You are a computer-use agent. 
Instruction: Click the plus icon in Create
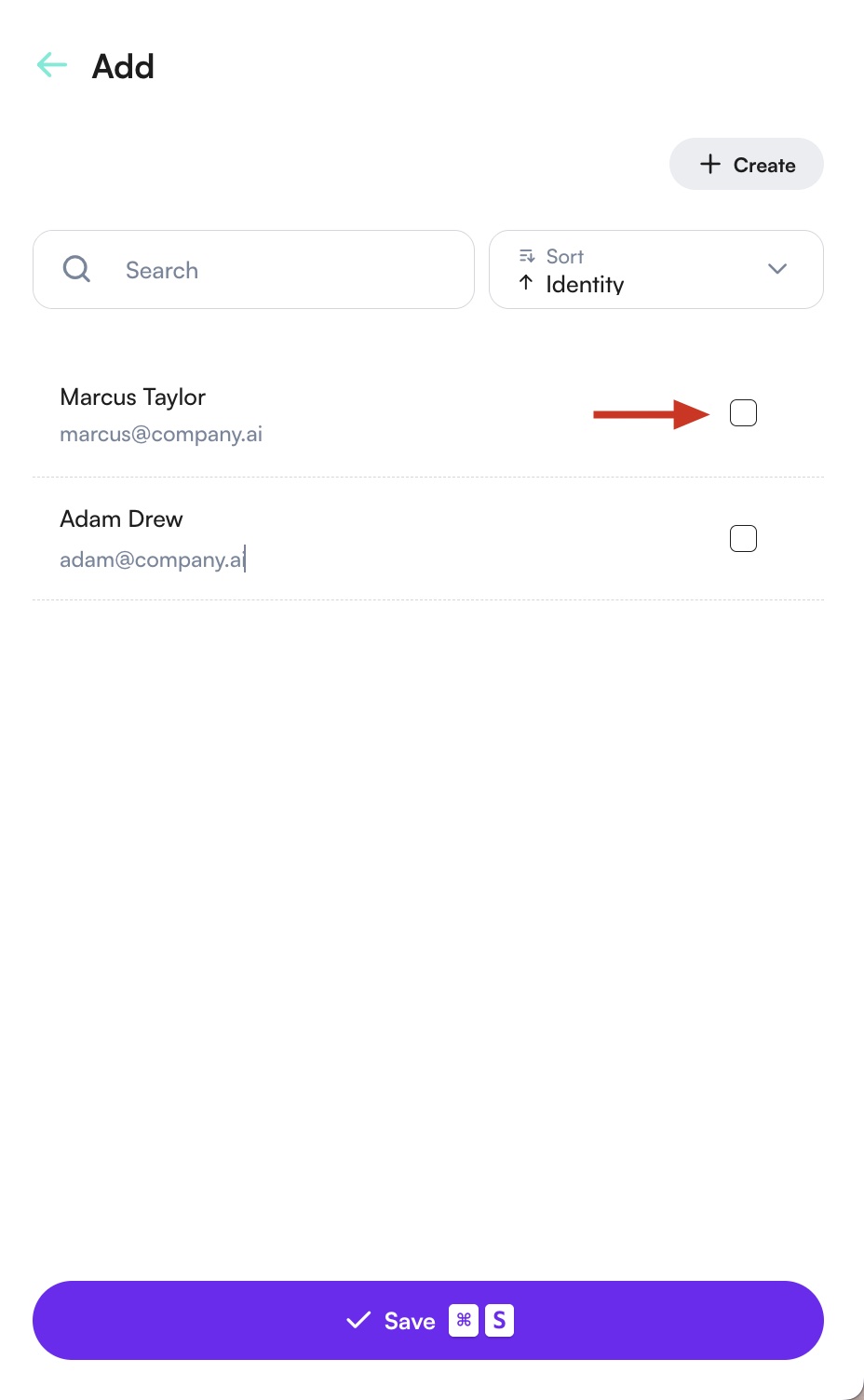click(x=710, y=164)
